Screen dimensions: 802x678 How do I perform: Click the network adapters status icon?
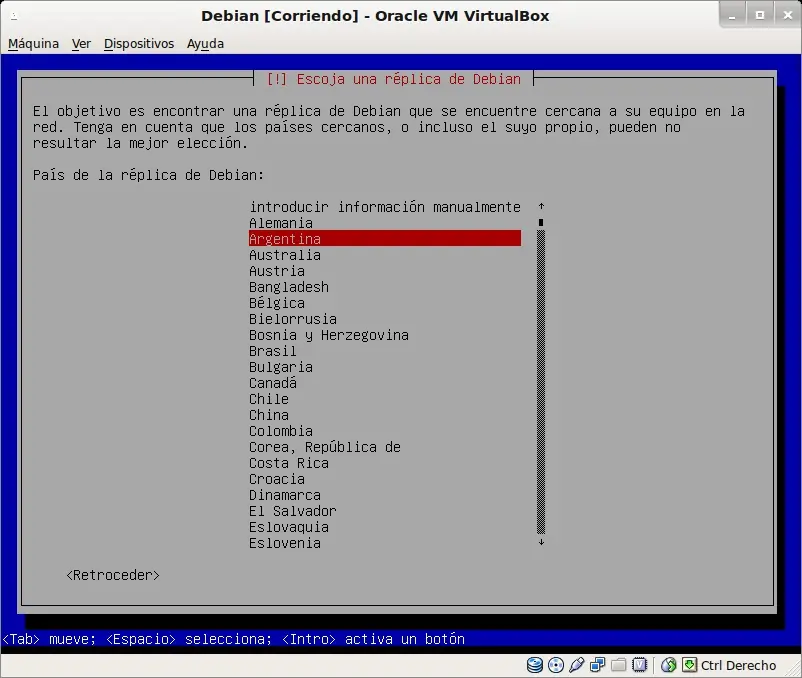tap(597, 665)
